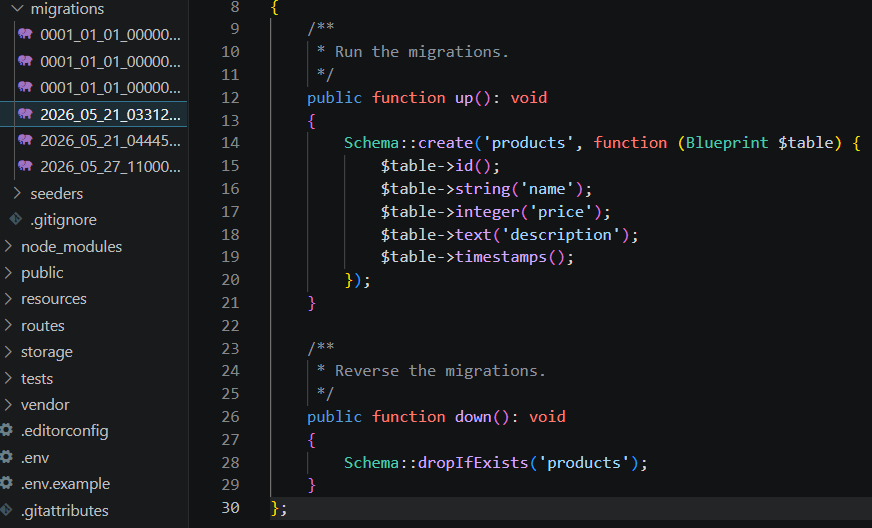Click the 'down' function name
The height and width of the screenshot is (528, 872).
pos(473,417)
